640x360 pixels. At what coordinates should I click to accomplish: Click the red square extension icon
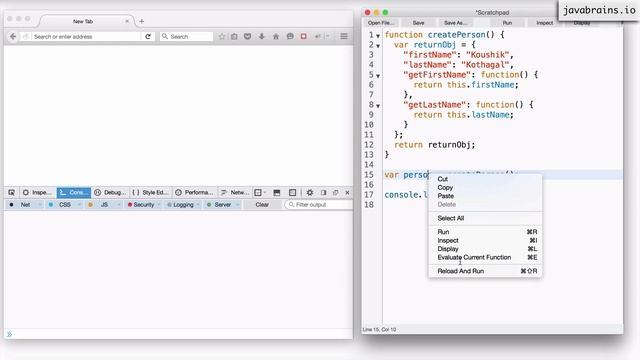(x=304, y=36)
